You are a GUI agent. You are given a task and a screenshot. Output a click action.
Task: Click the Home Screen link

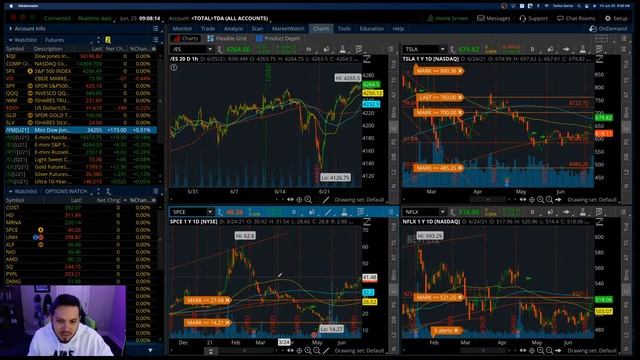tap(447, 18)
